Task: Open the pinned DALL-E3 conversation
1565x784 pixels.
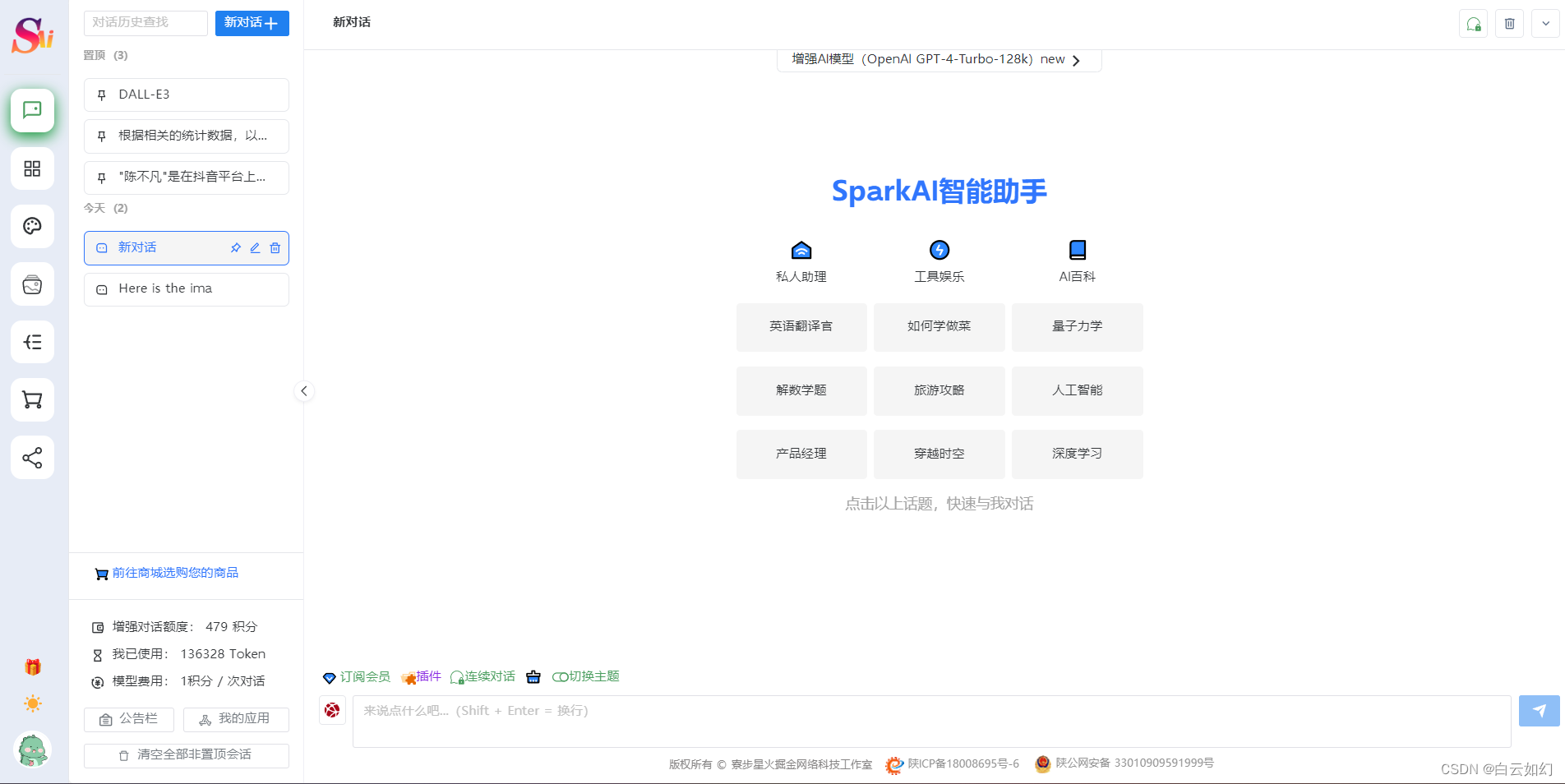Action: click(x=187, y=95)
